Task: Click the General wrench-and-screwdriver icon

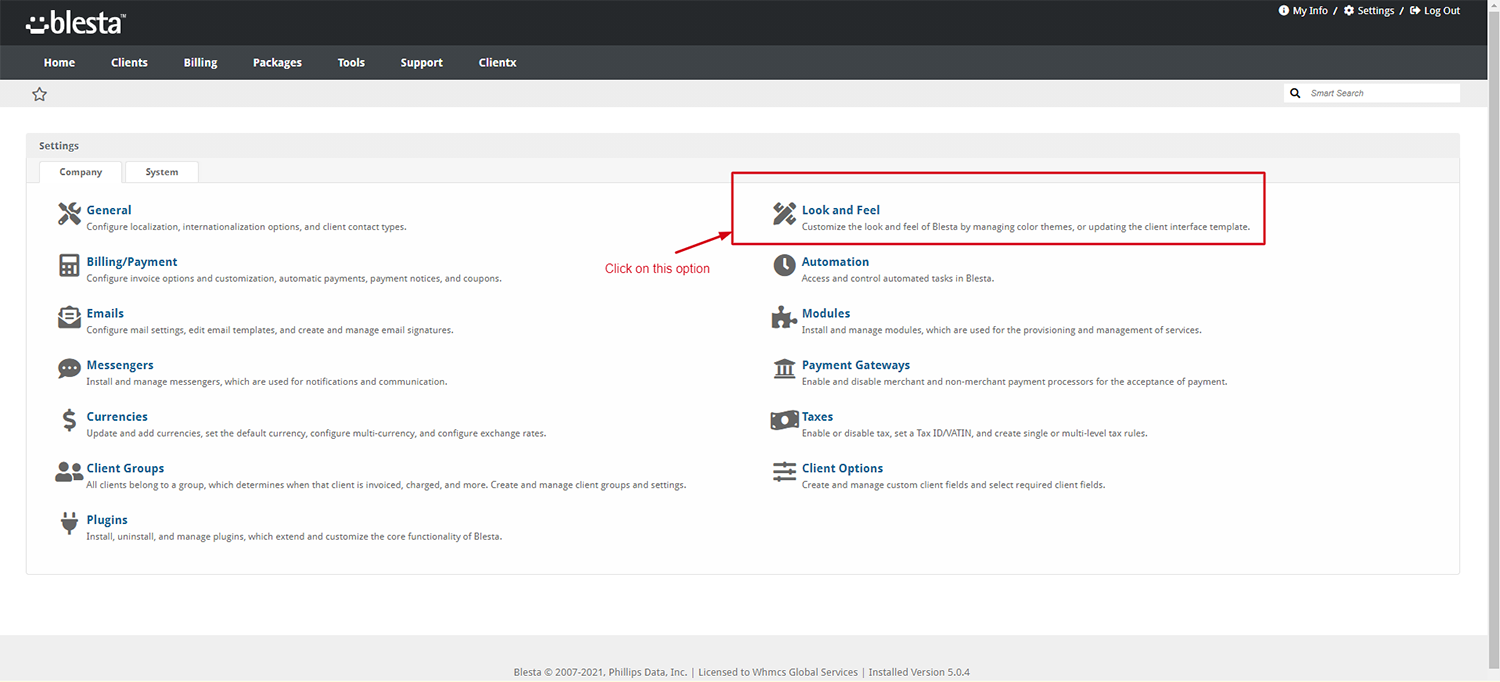Action: 69,214
